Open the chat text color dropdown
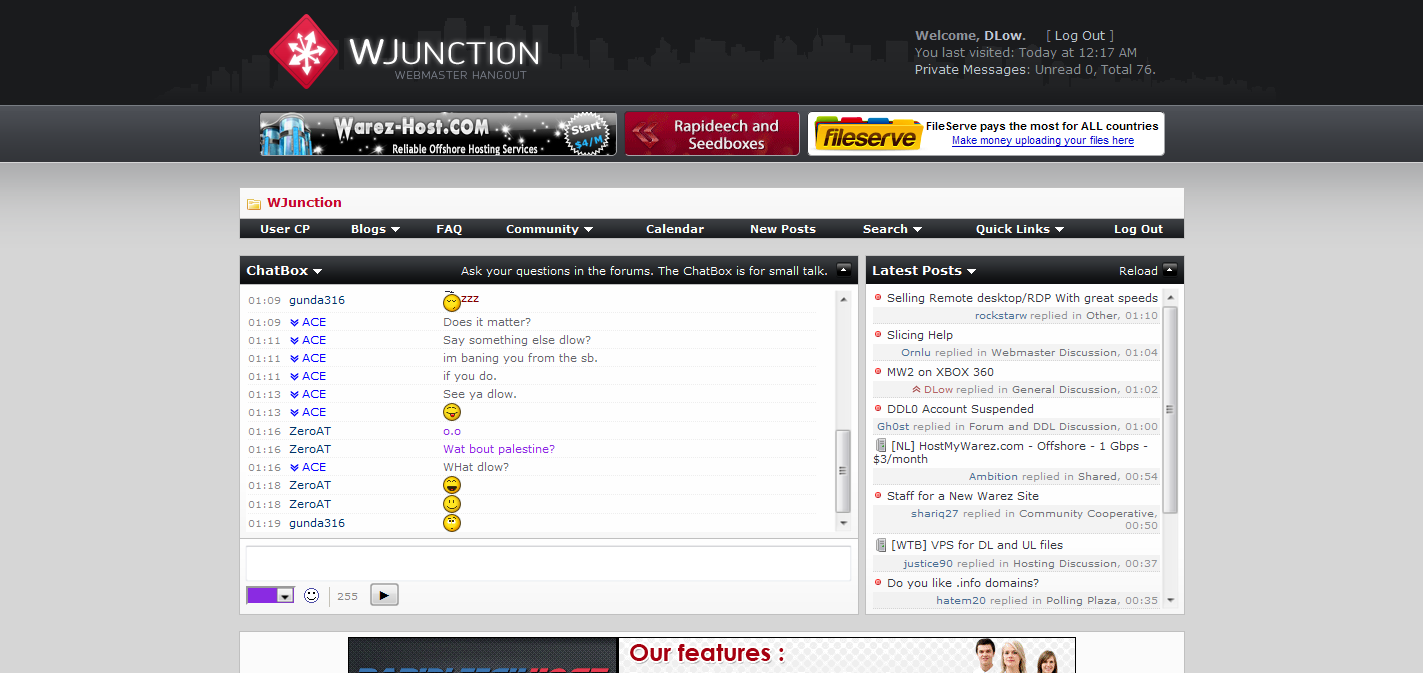 click(285, 595)
